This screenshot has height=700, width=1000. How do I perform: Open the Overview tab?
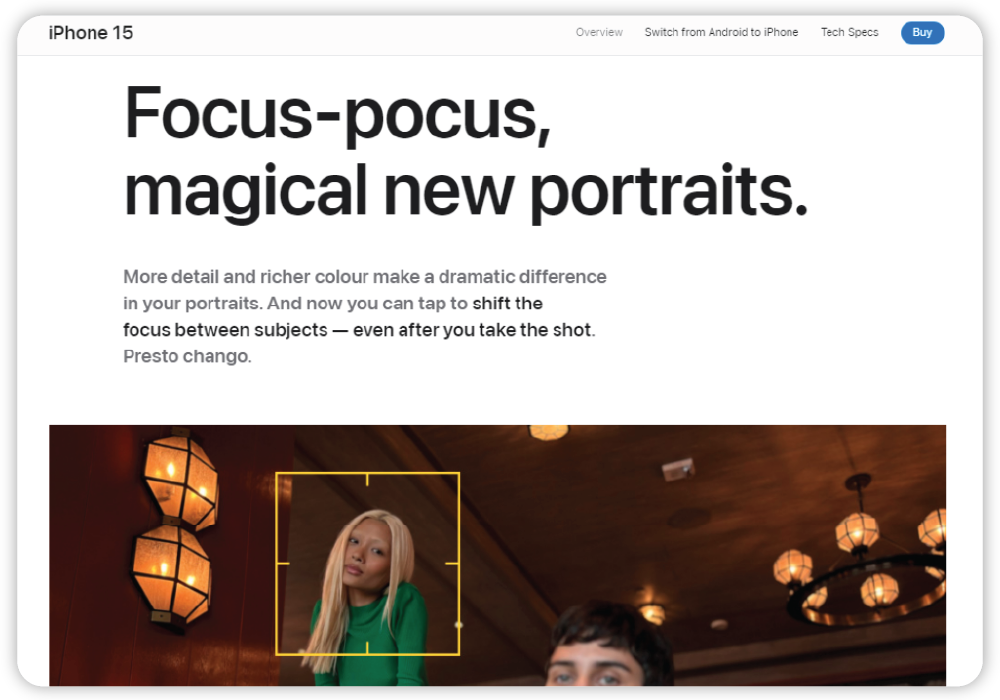(599, 33)
